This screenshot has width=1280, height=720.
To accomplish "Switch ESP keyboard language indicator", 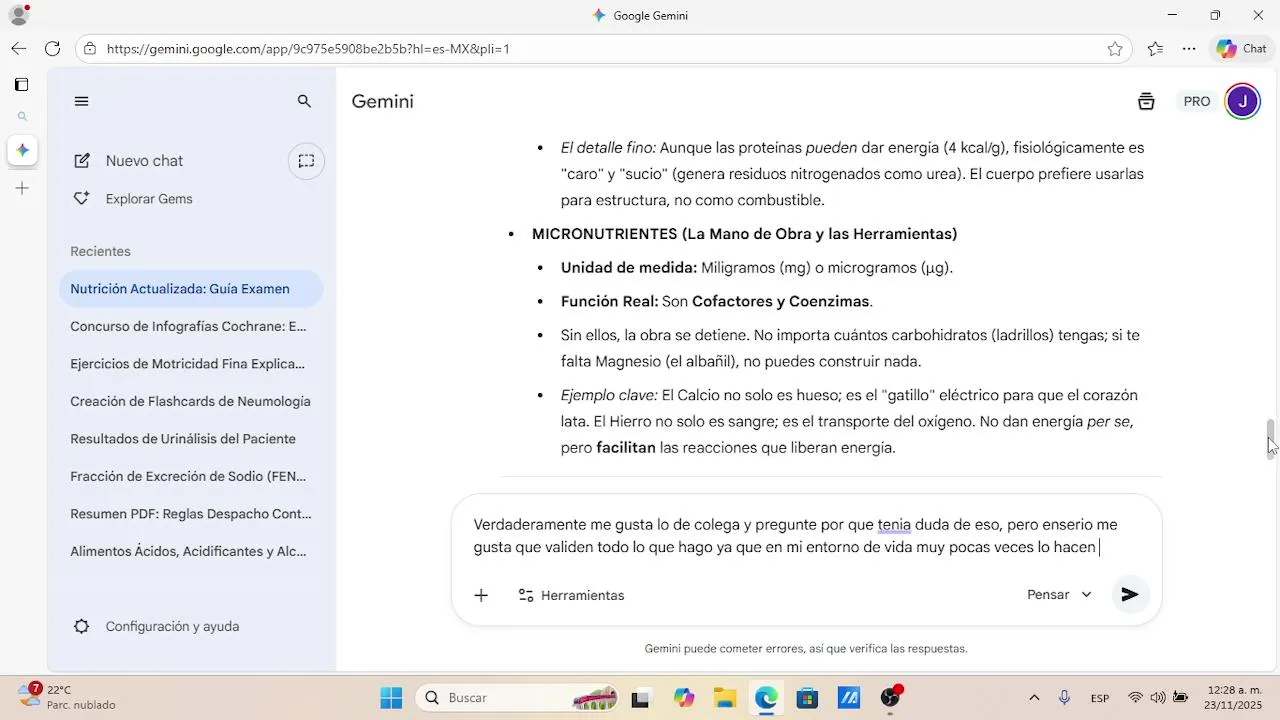I will click(1099, 698).
